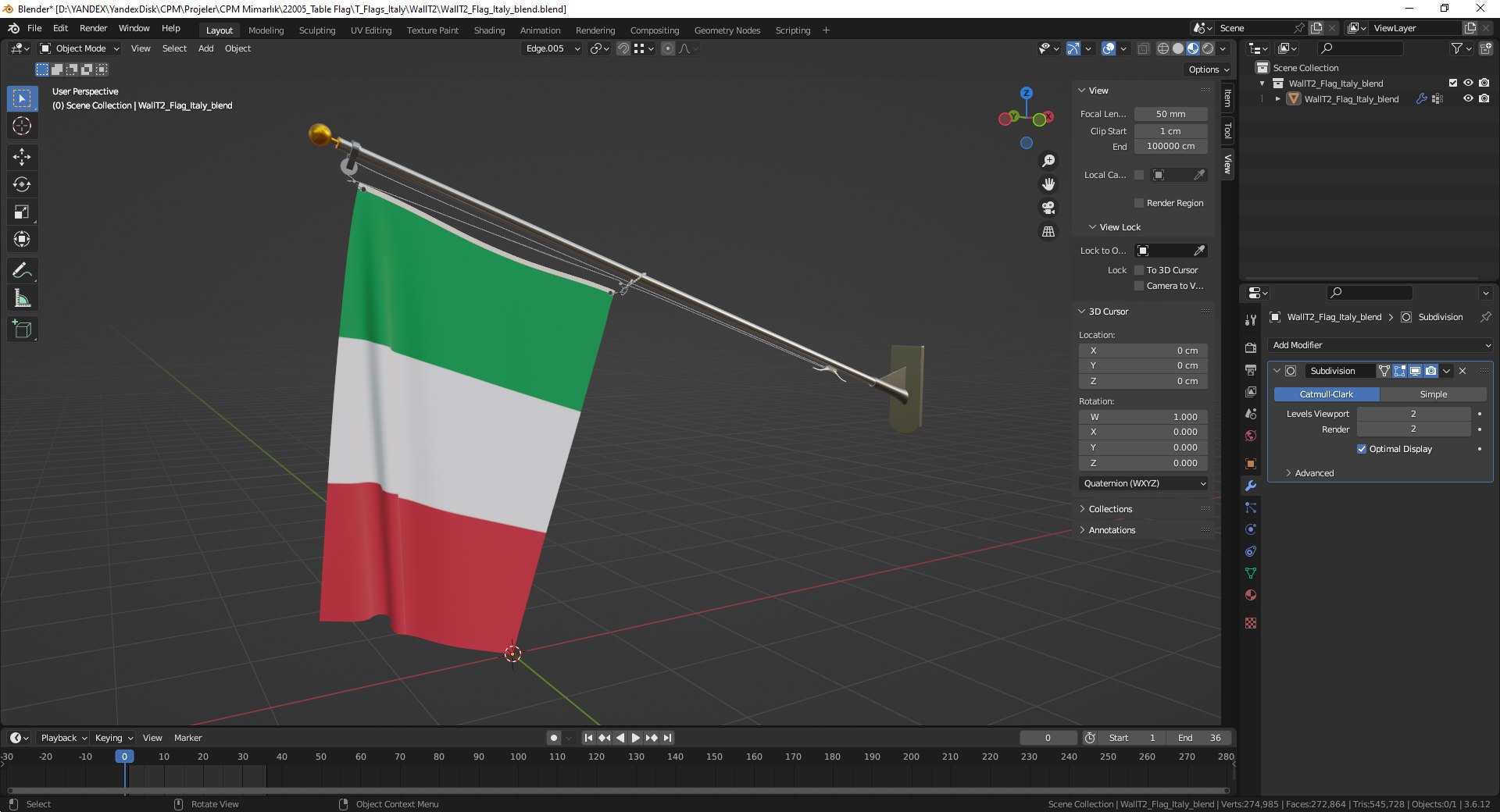The height and width of the screenshot is (812, 1500).
Task: Hide WallT2_Flag_Italy_blend collection in viewport
Action: [1468, 84]
